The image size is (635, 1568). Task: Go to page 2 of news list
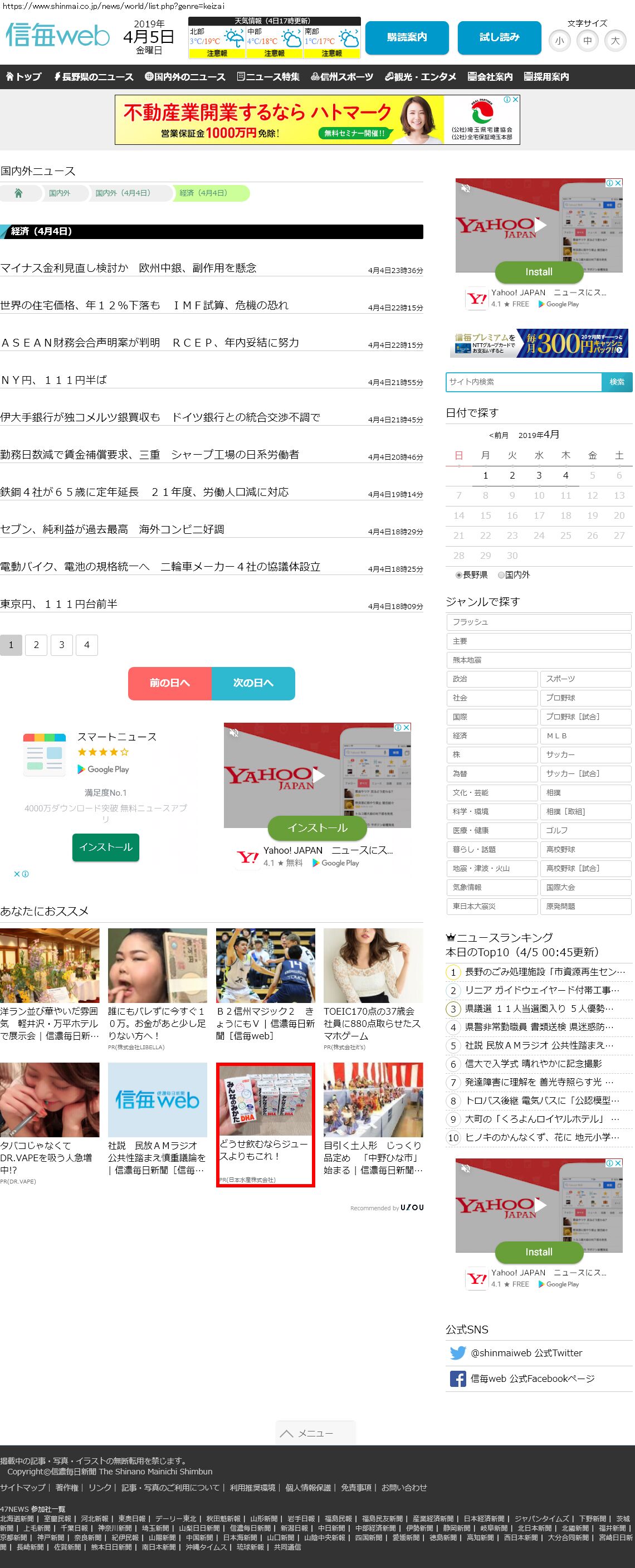click(37, 645)
